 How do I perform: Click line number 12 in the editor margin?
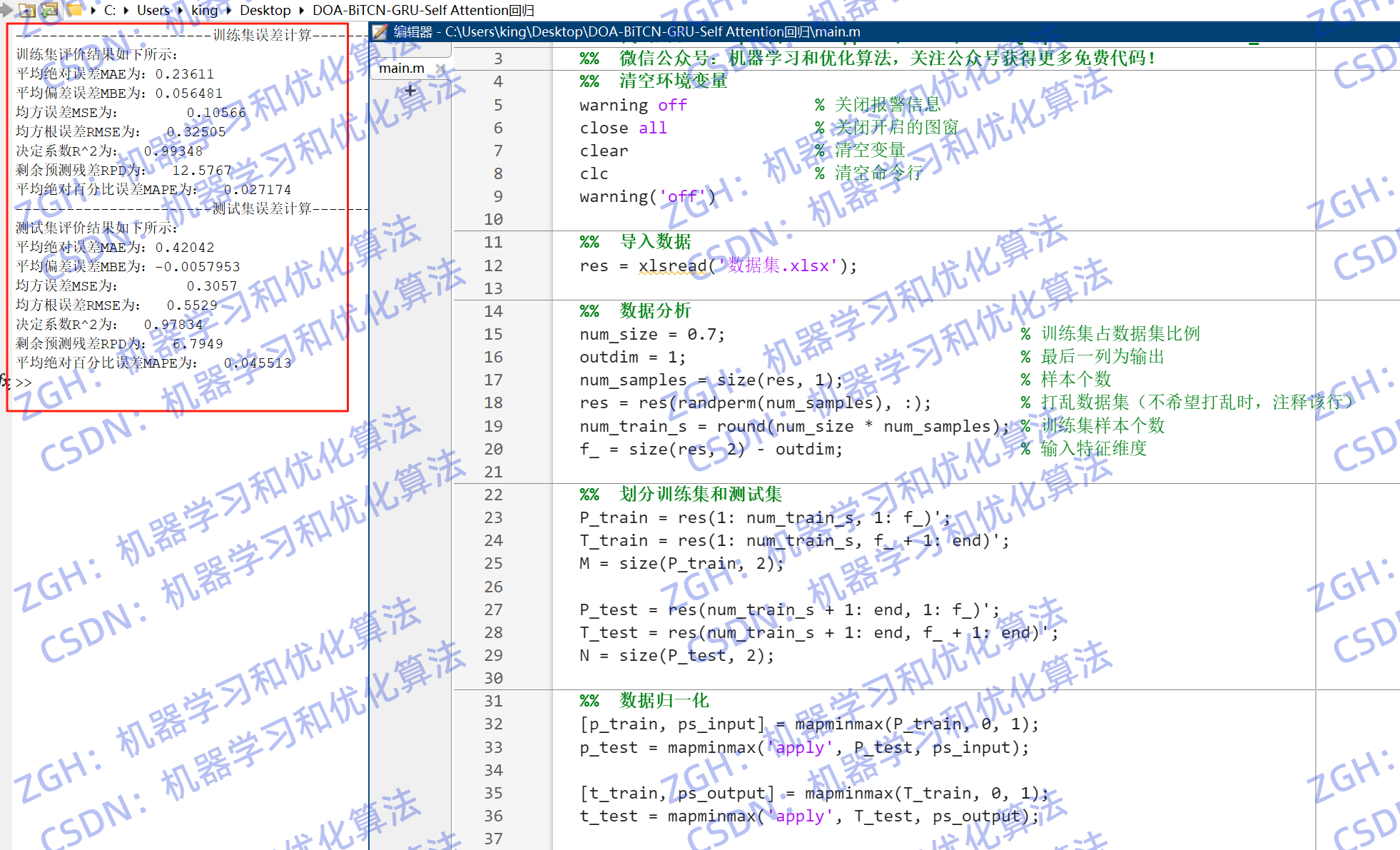[493, 265]
